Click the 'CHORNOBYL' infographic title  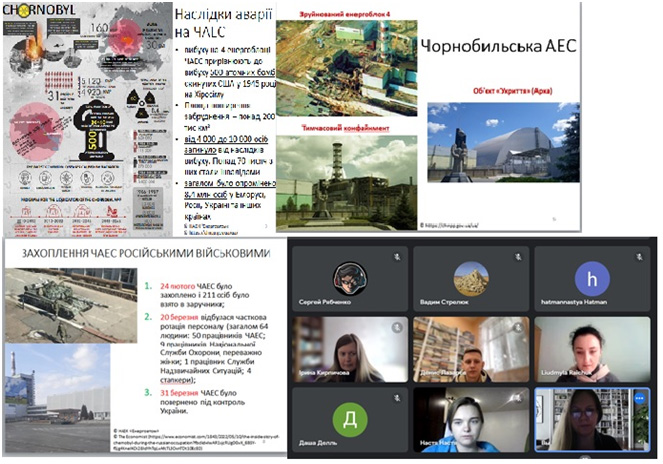click(39, 10)
